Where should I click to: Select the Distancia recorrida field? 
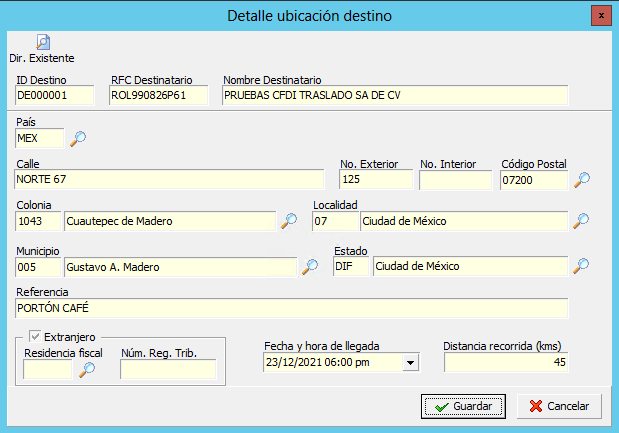pyautogui.click(x=506, y=362)
